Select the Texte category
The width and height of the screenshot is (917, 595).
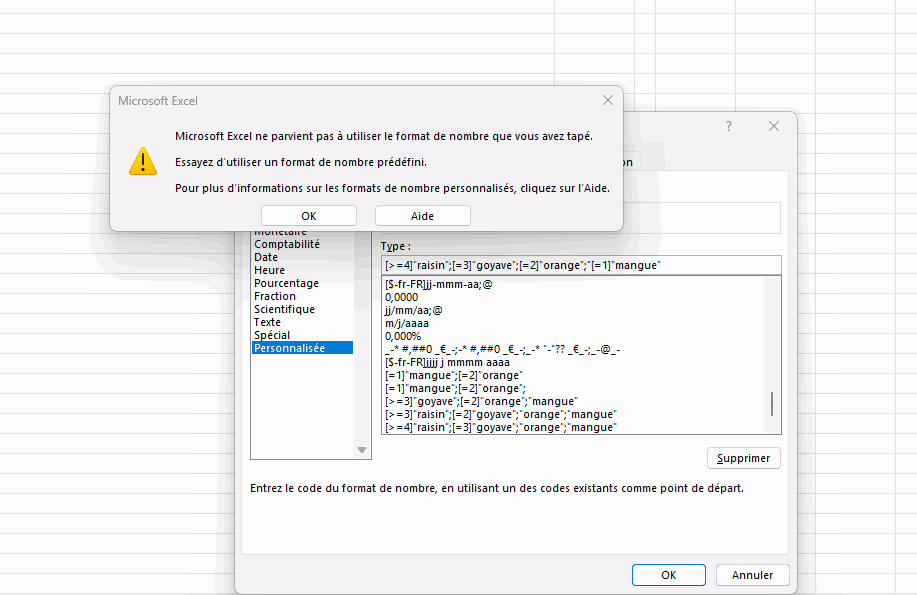pos(268,322)
